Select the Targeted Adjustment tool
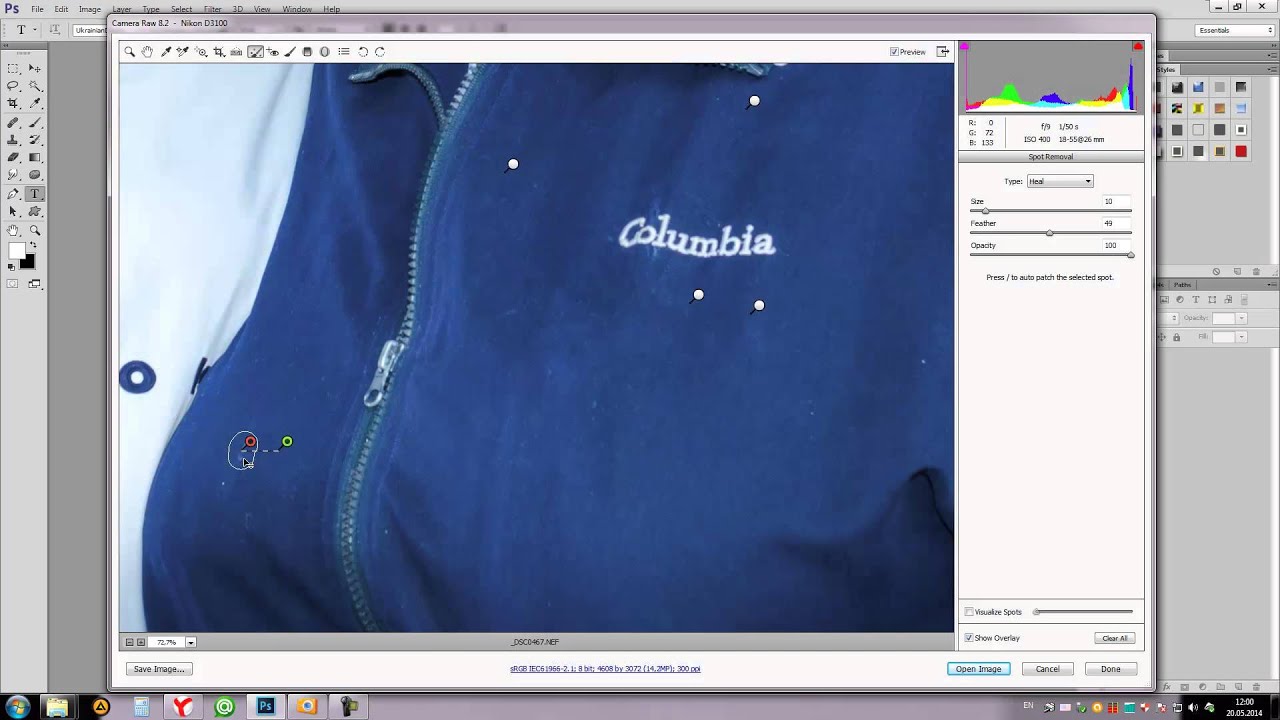Viewport: 1280px width, 720px height. (x=201, y=52)
